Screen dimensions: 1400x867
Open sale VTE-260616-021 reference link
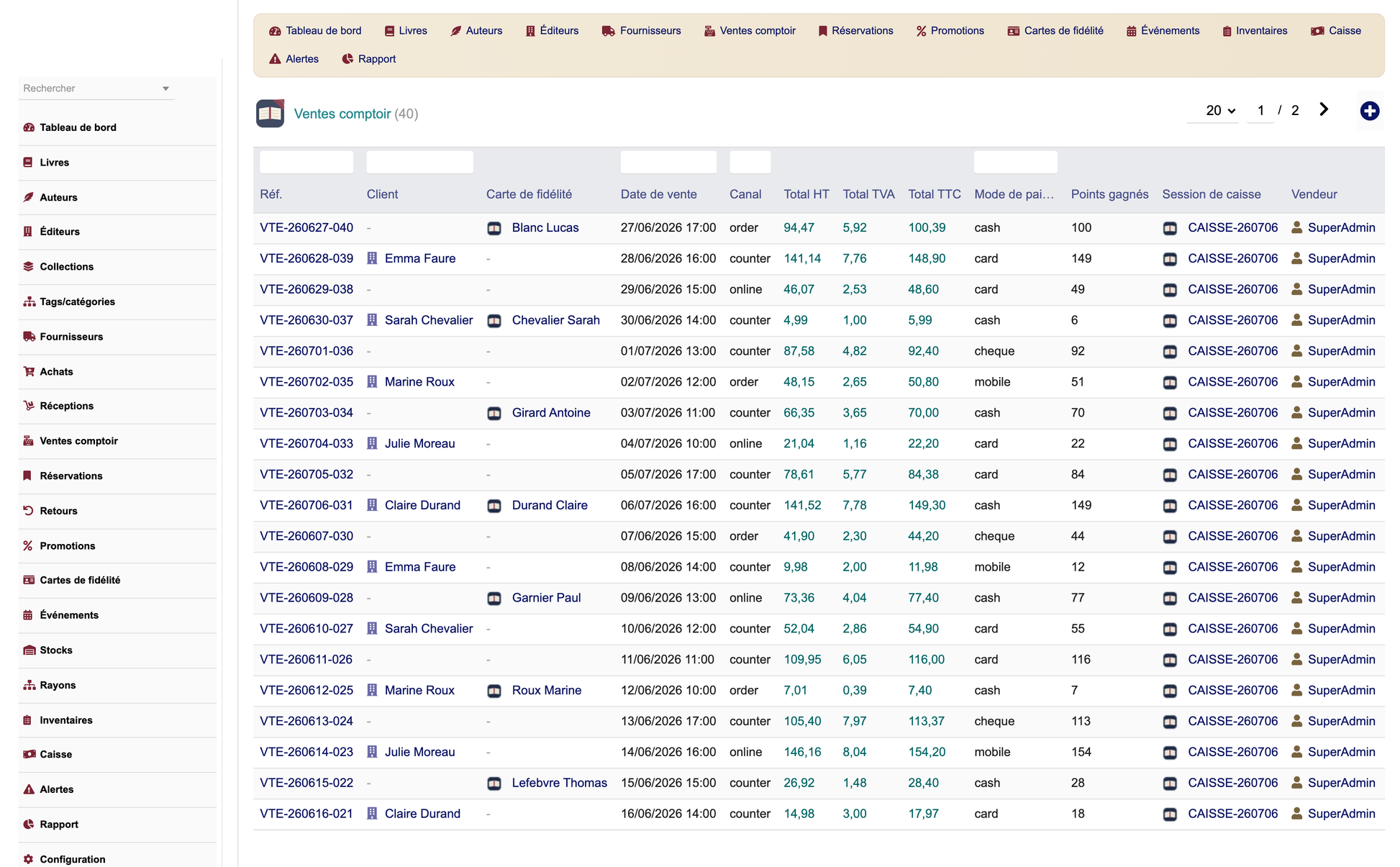pyautogui.click(x=306, y=814)
